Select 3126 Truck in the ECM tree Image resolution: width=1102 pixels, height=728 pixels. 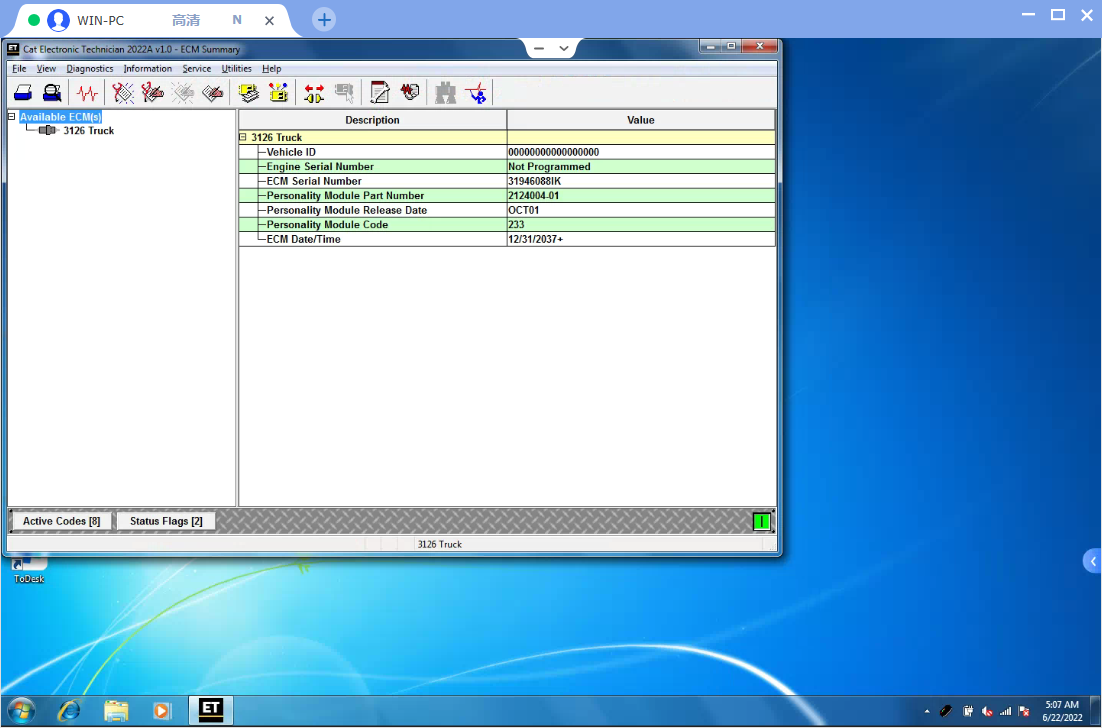click(89, 131)
